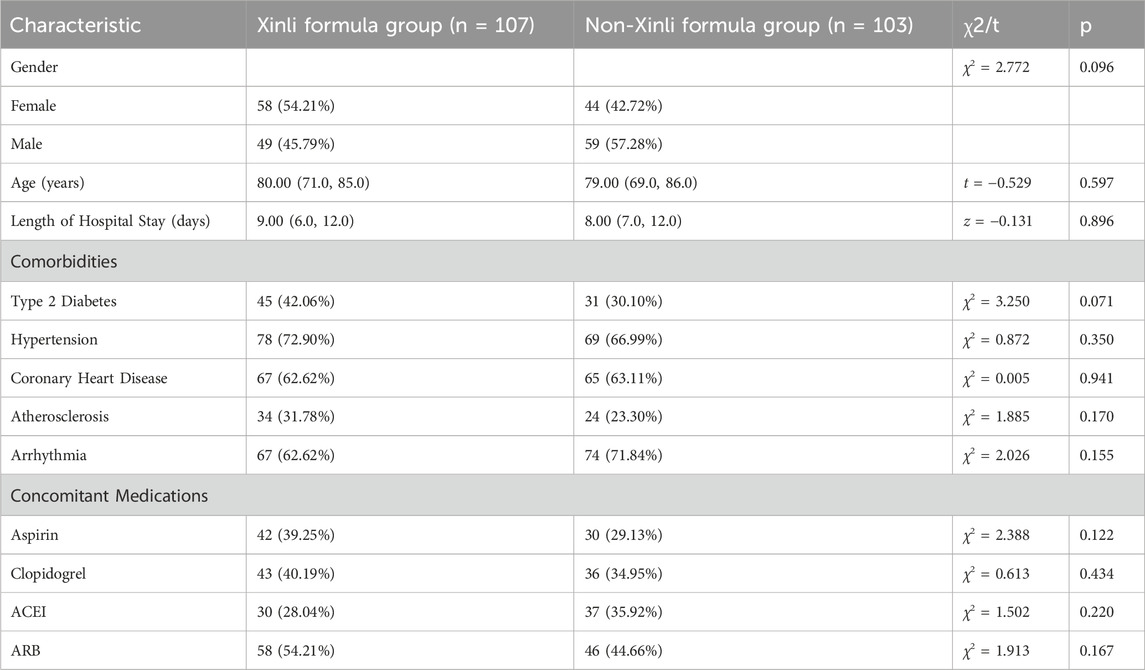Viewport: 1145px width, 670px height.
Task: Select the Length of Hospital Stay label
Action: (112, 221)
